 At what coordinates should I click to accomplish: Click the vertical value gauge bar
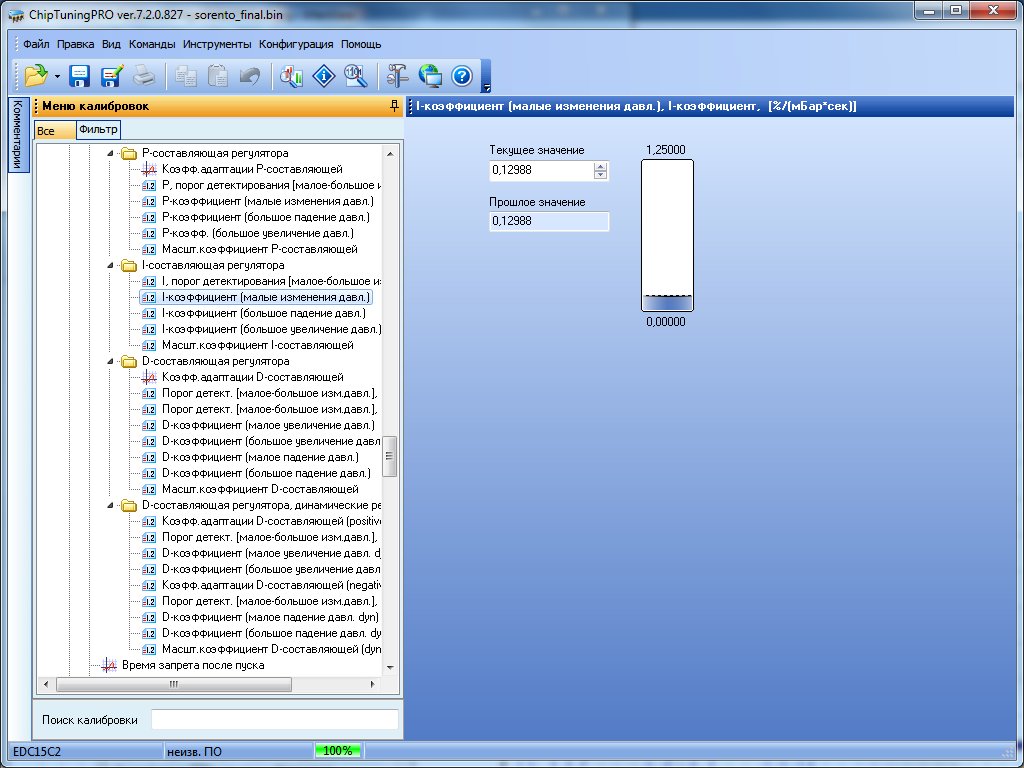coord(667,236)
